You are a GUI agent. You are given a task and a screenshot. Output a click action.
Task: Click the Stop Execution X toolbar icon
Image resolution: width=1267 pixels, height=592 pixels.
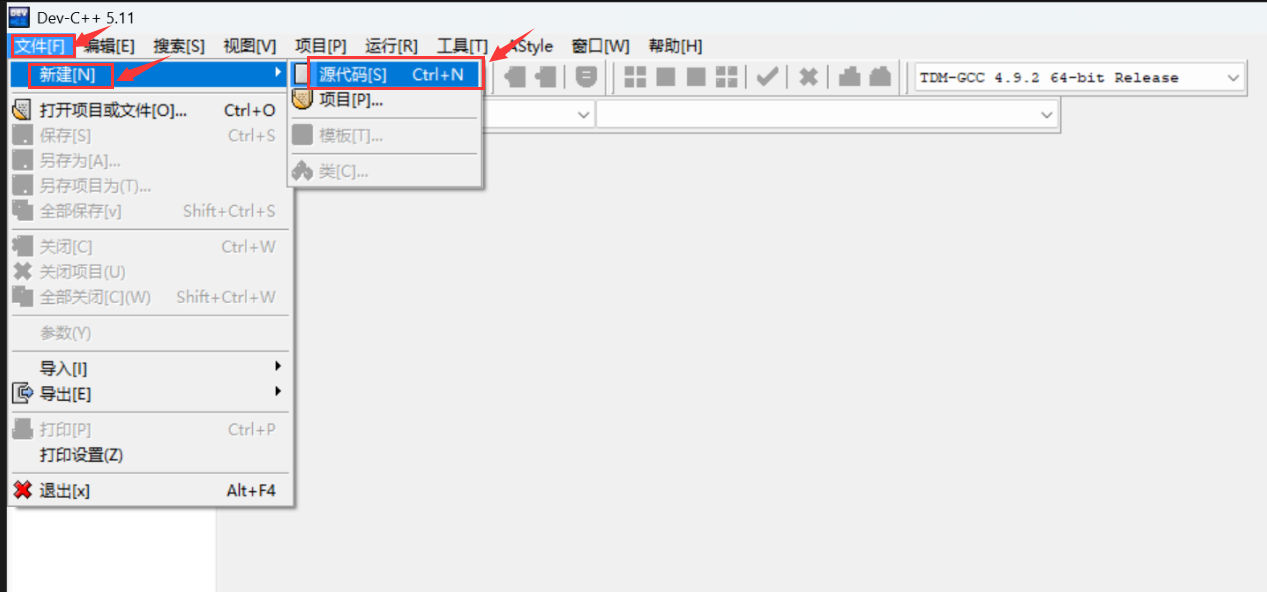pyautogui.click(x=809, y=77)
